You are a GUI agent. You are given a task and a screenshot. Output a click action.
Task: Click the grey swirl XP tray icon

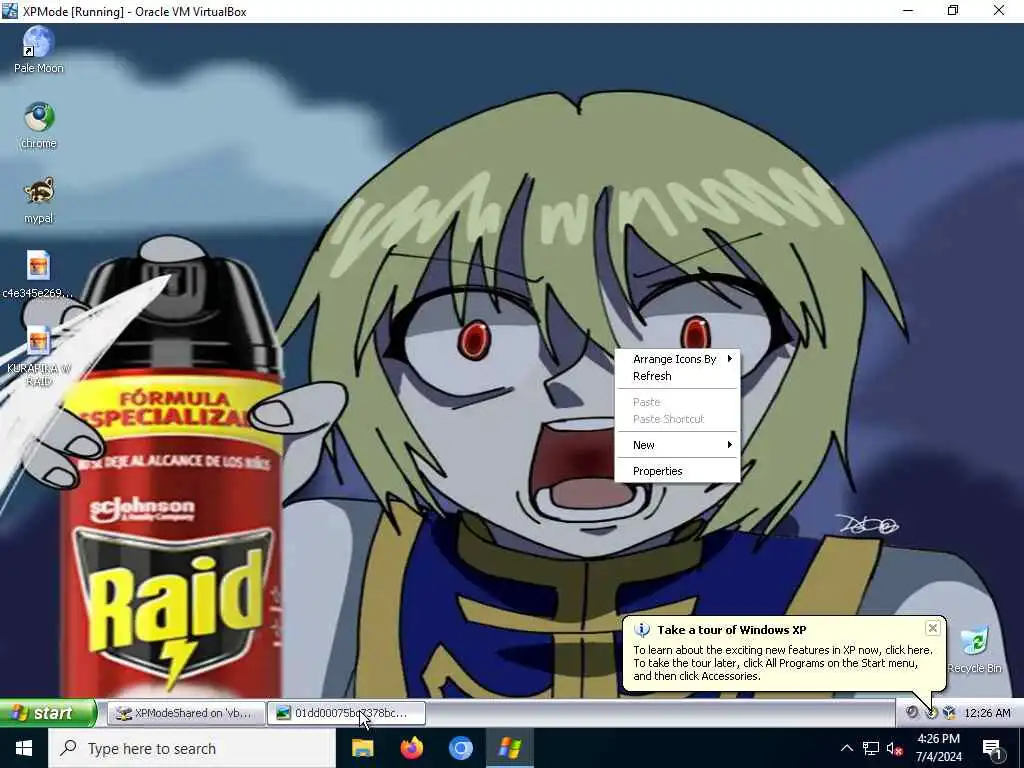click(912, 712)
